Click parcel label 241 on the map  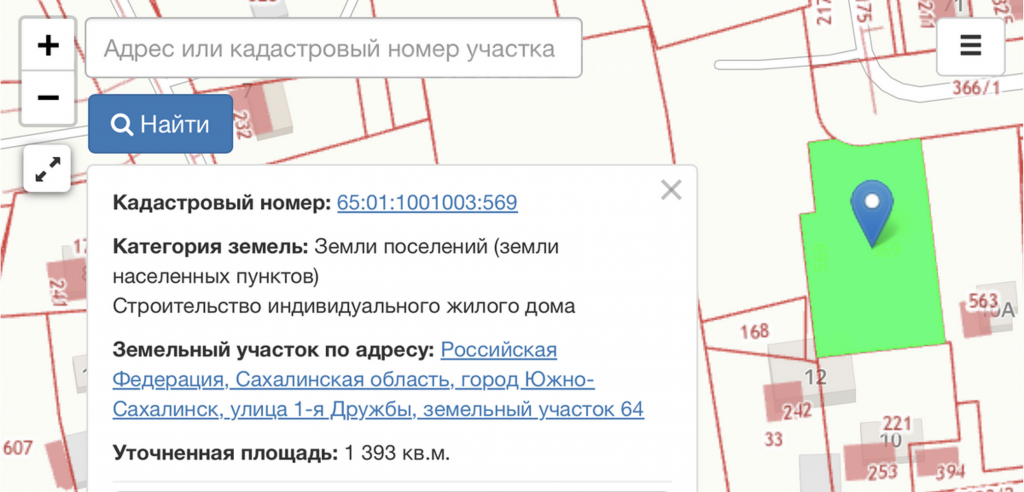click(59, 293)
